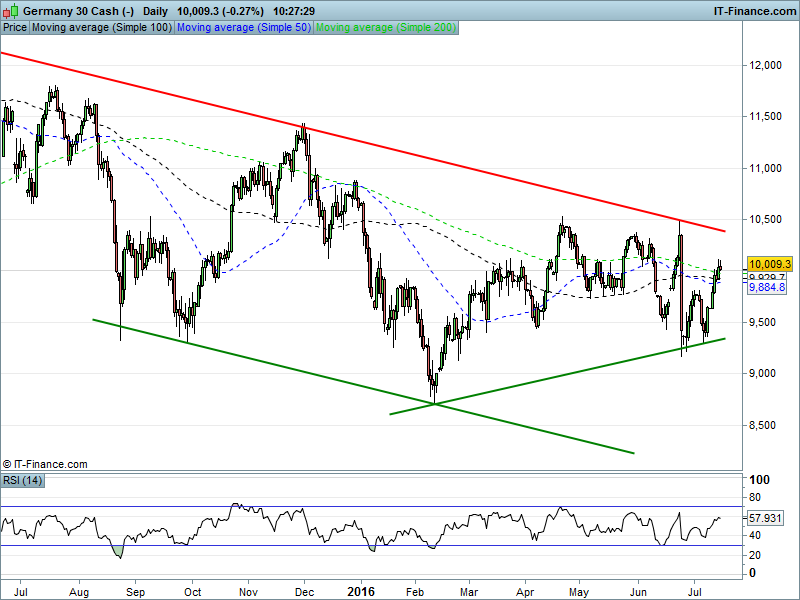Click the 11,500 price axis label
This screenshot has height=600, width=800.
(x=765, y=116)
